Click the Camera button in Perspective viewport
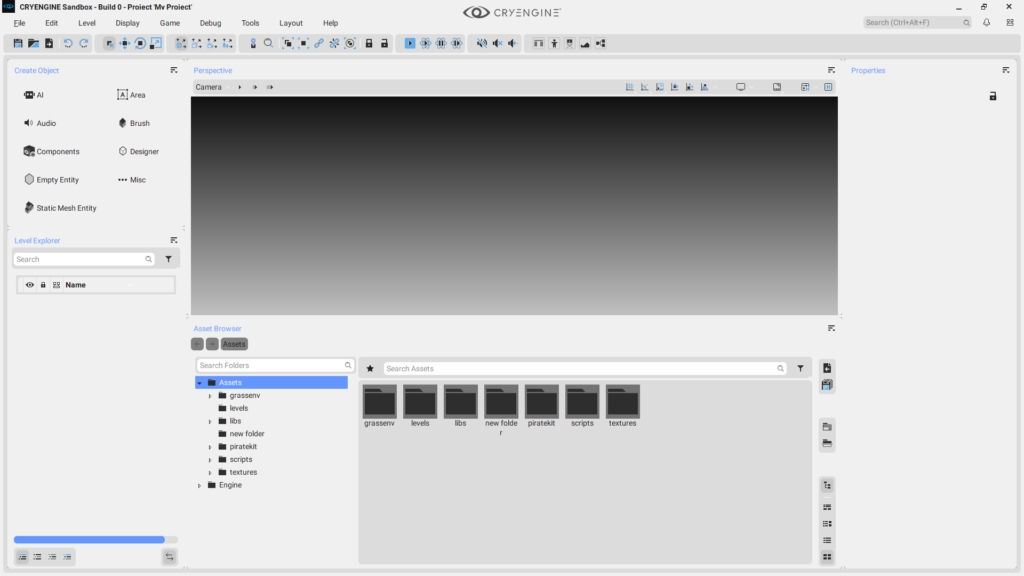Viewport: 1024px width, 576px height. (x=209, y=87)
